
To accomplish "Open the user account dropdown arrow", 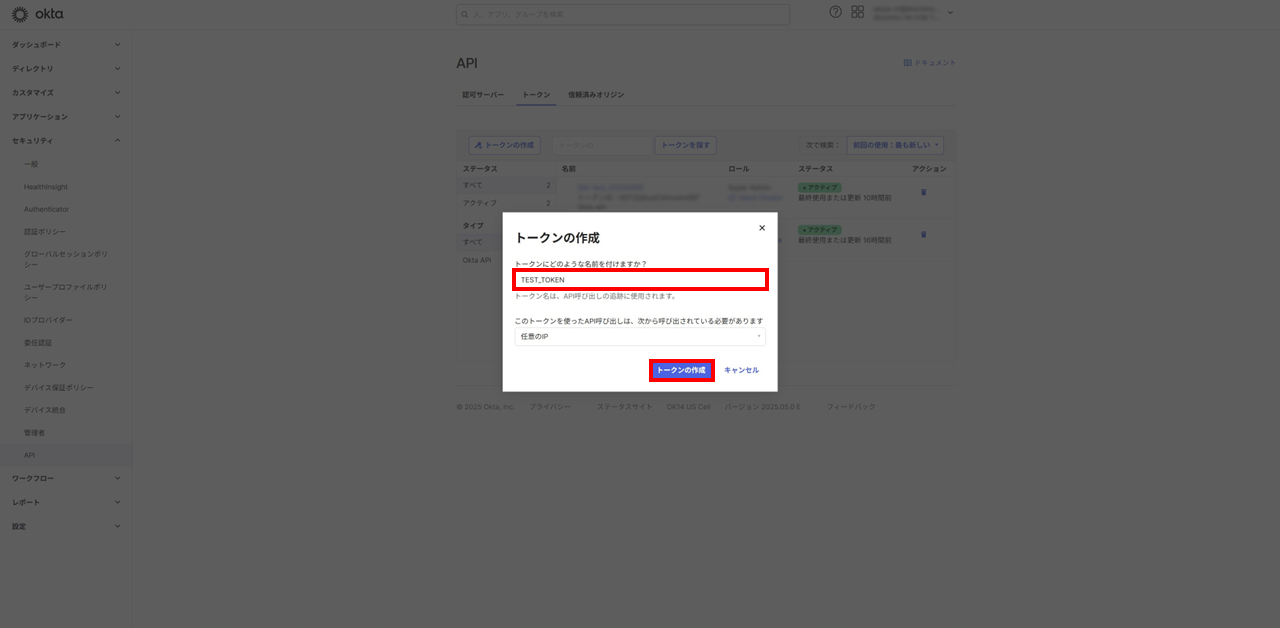I will click(950, 13).
